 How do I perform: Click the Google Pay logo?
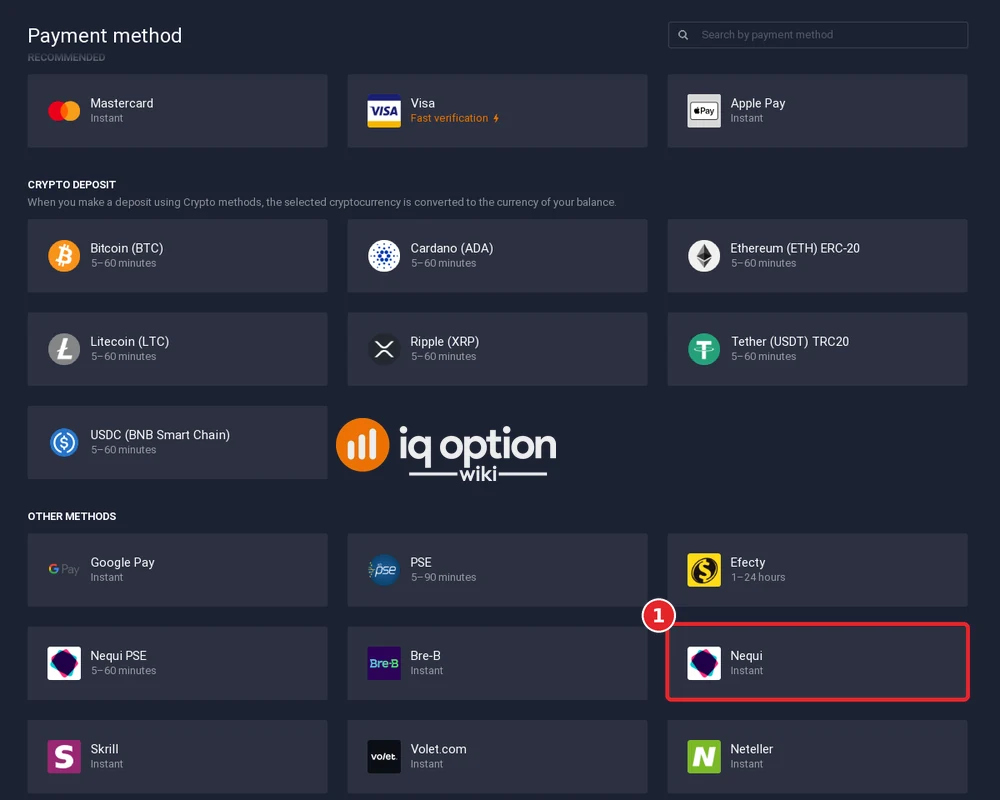64,569
